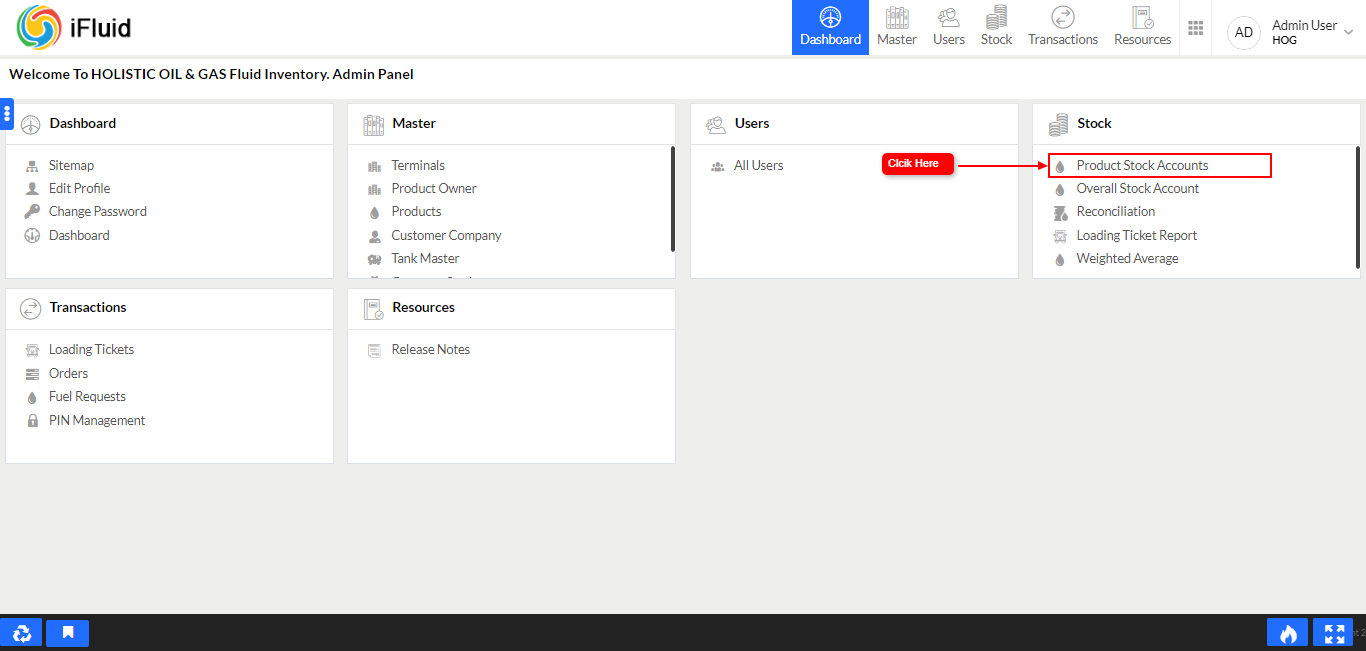The height and width of the screenshot is (651, 1366).
Task: Open the Master menu in top navigation
Action: (x=897, y=27)
